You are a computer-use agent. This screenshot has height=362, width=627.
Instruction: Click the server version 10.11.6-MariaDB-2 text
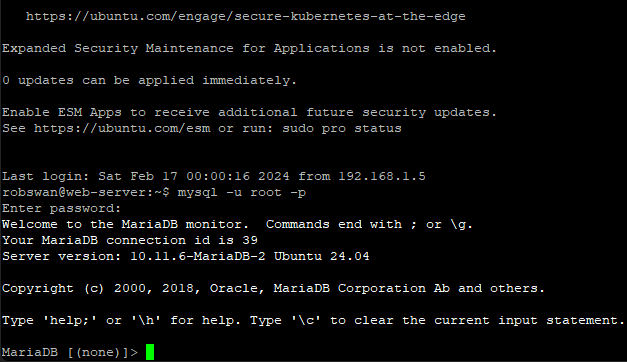(198, 256)
